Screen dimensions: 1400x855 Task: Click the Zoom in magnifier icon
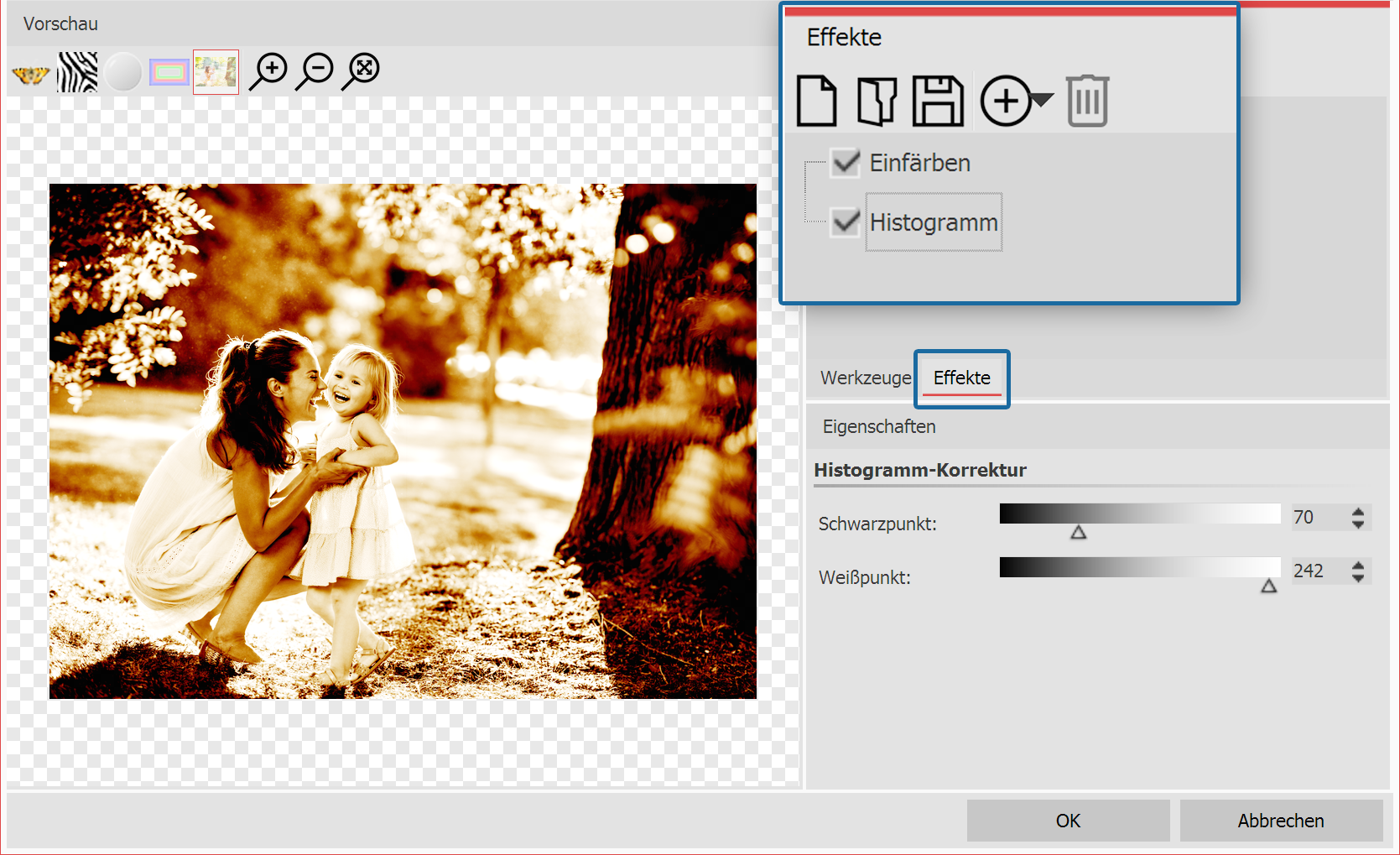point(268,71)
